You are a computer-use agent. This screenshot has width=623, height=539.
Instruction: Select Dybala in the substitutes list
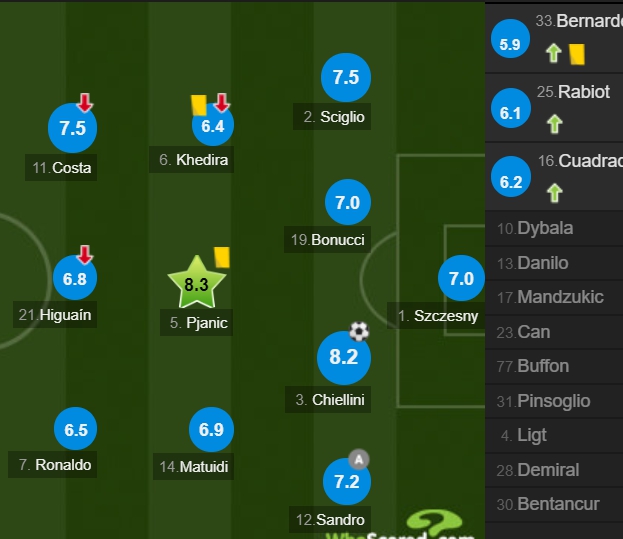[554, 228]
